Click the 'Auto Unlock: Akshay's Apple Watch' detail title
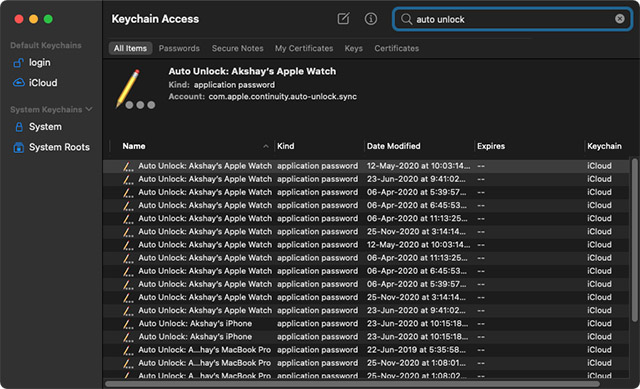640x389 pixels. pos(252,71)
